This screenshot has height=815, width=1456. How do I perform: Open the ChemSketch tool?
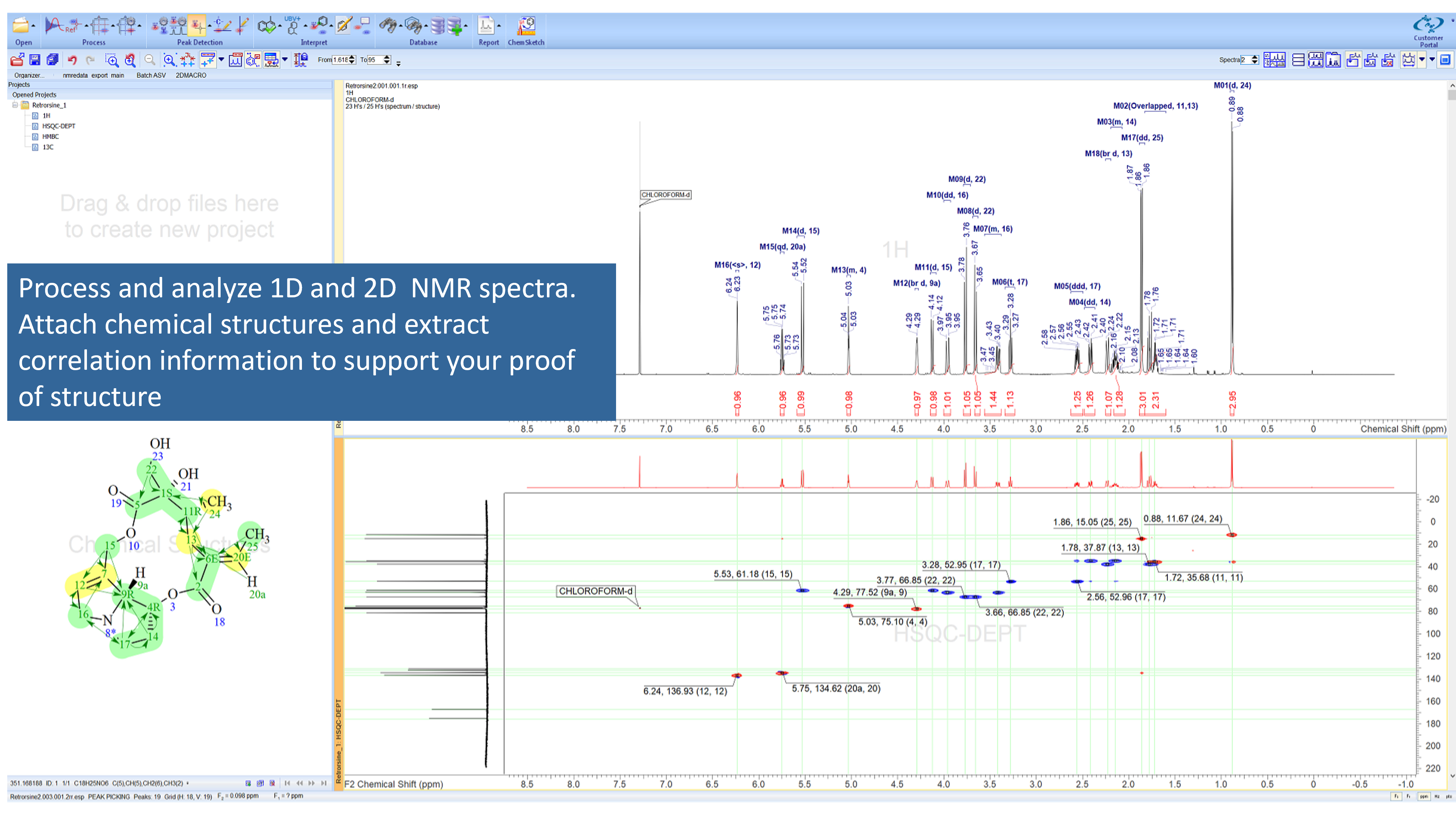point(526,27)
